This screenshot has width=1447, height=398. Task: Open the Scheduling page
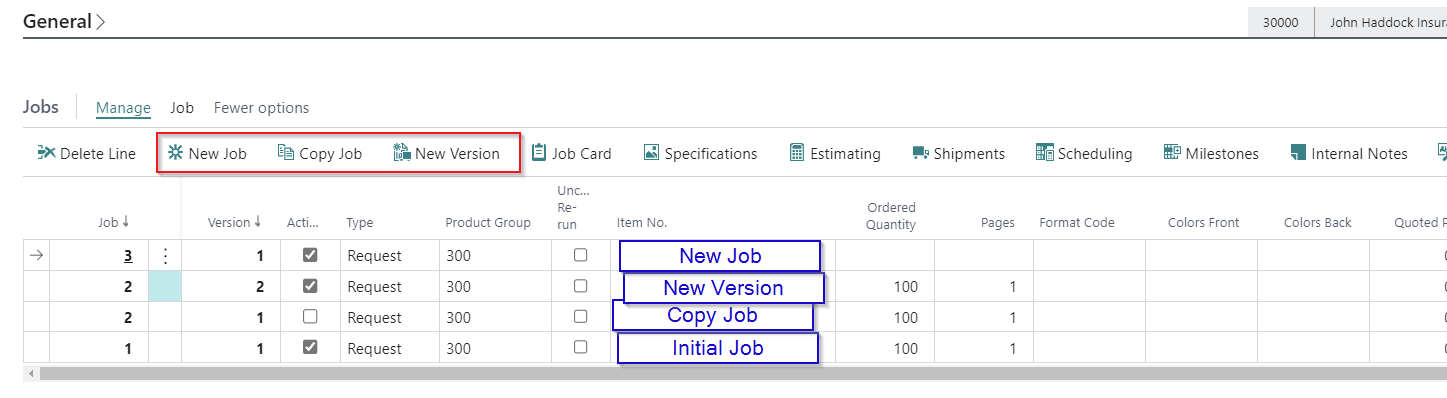pyautogui.click(x=1084, y=153)
